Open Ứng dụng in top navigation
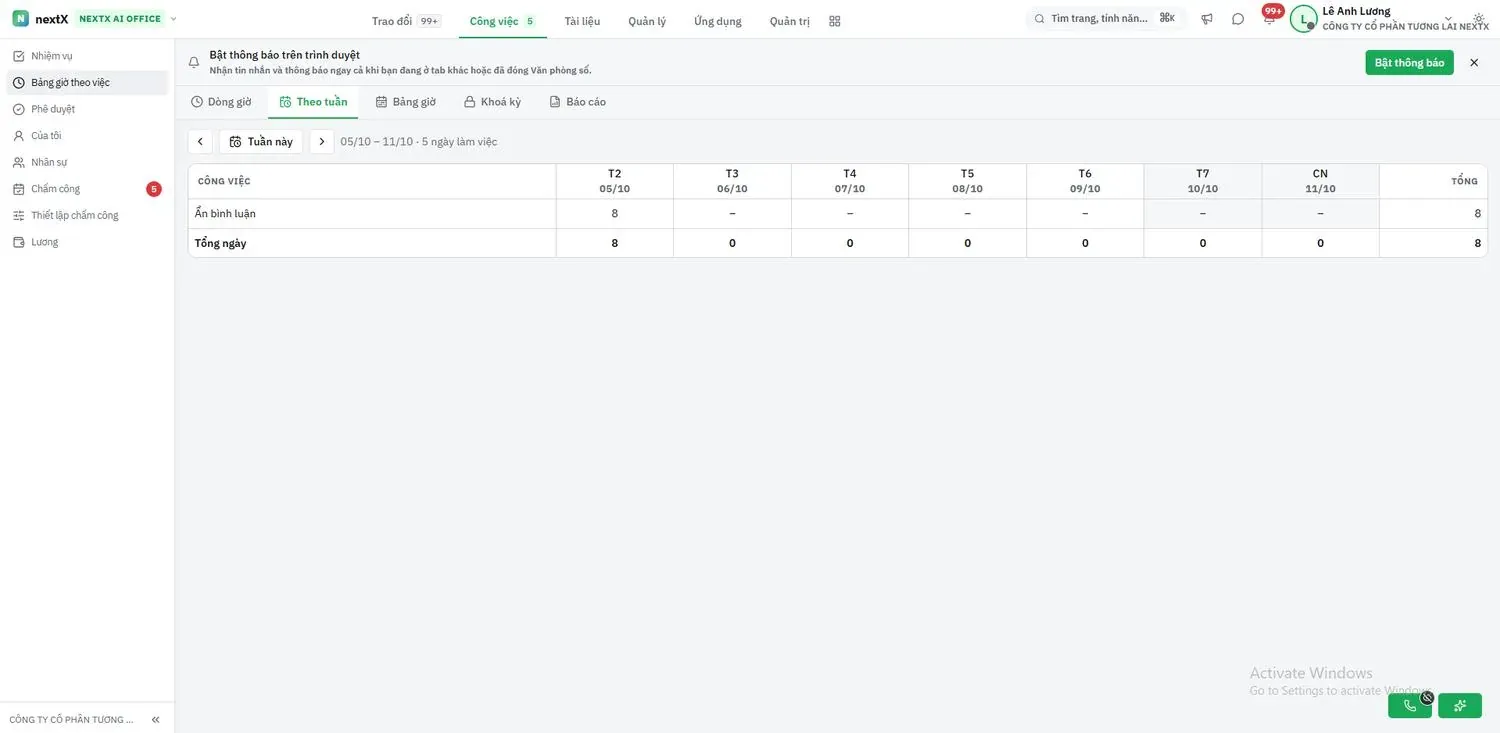Viewport: 1500px width, 733px height. [x=718, y=21]
